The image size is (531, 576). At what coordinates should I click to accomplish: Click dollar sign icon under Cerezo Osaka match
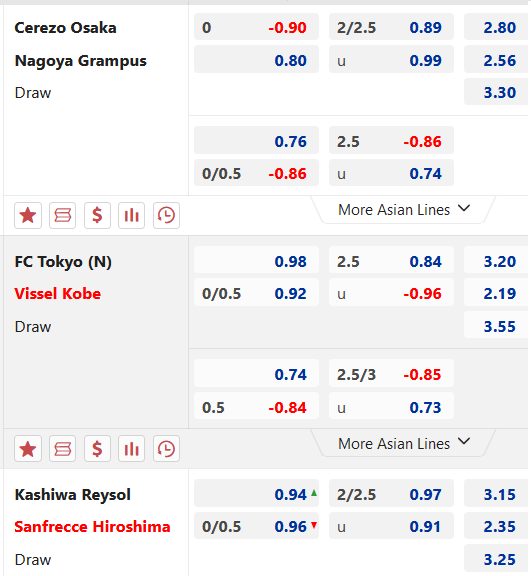click(x=97, y=215)
